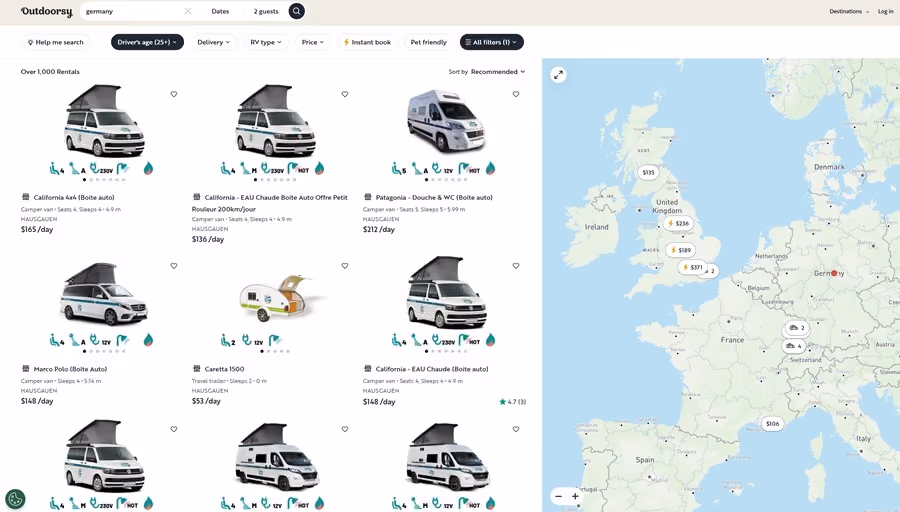Open cookie preferences icon
Viewport: 900px width, 512px height.
pos(15,498)
